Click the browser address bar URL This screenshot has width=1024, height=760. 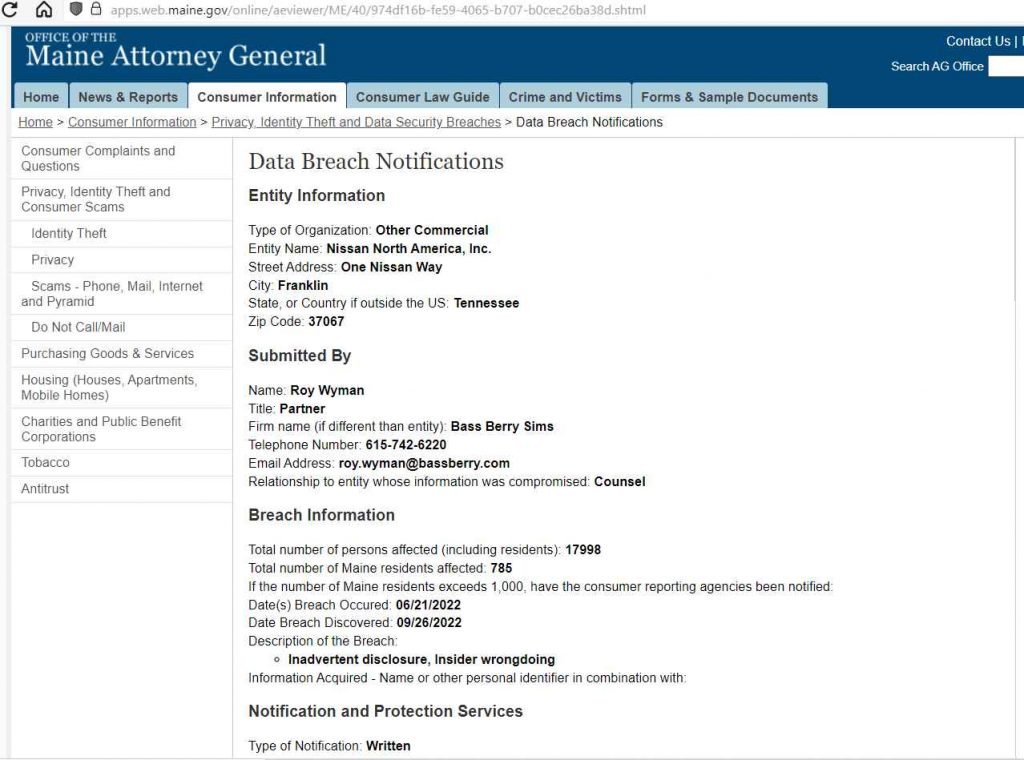[x=377, y=10]
